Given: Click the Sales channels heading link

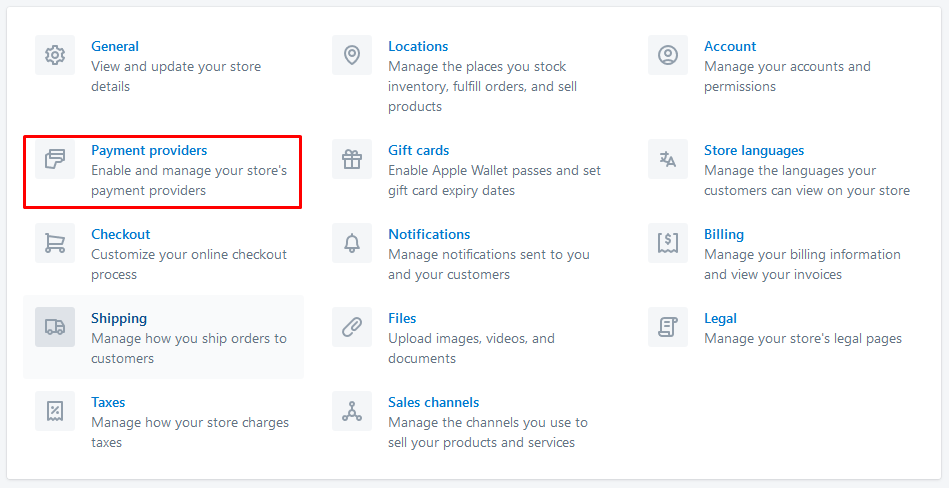Looking at the screenshot, I should coord(433,403).
